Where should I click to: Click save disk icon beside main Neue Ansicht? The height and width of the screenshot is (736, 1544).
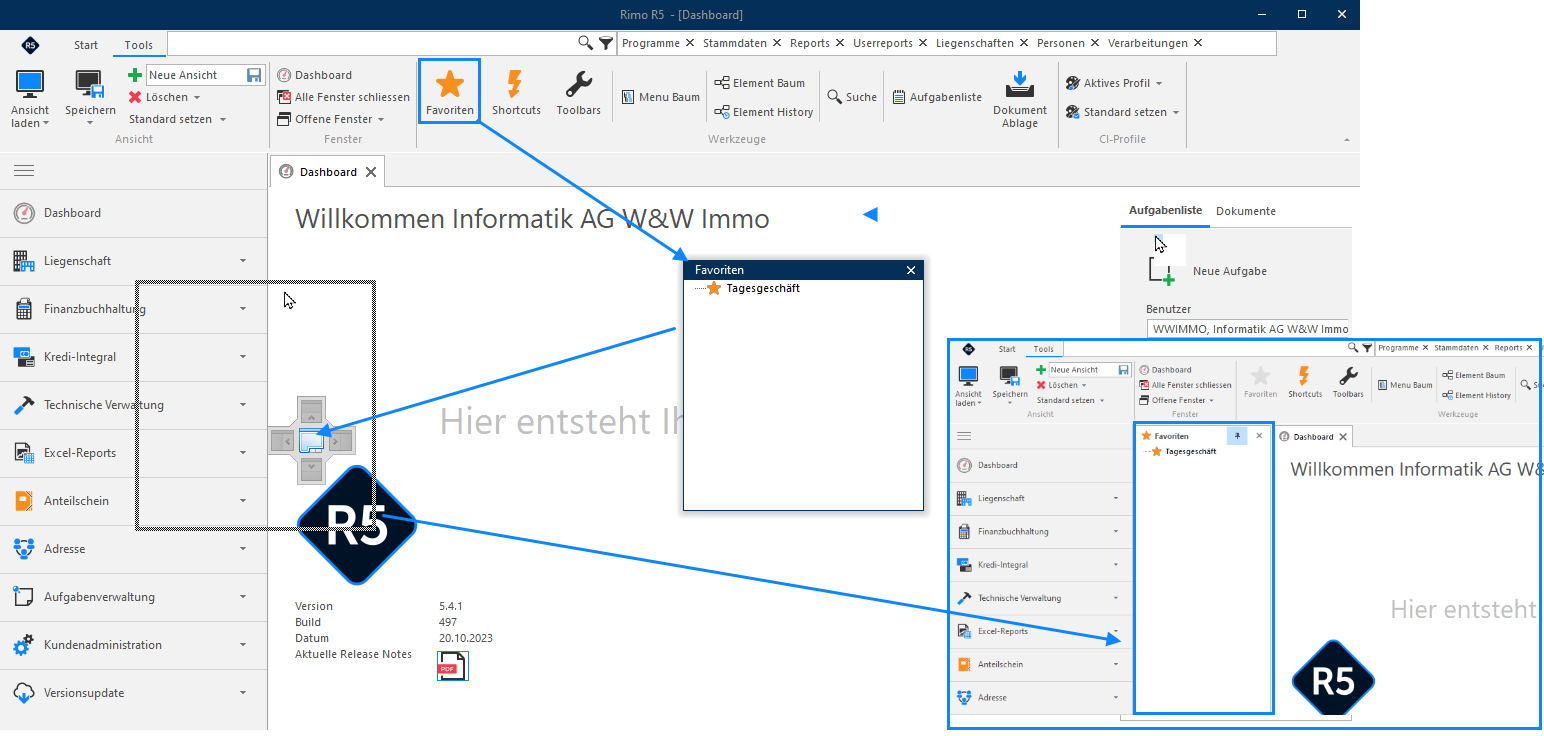click(x=254, y=75)
